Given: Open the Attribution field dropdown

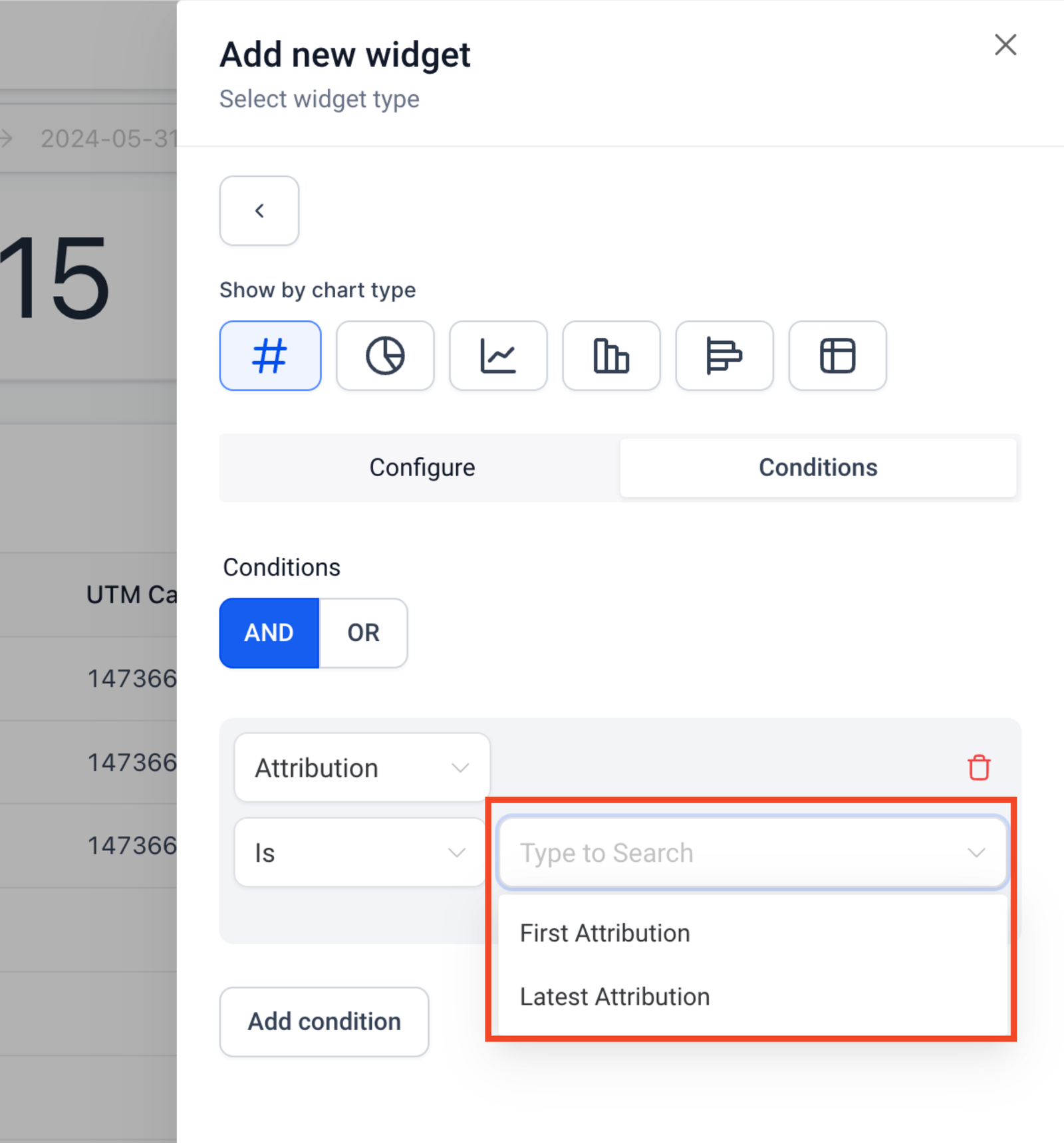Looking at the screenshot, I should (x=362, y=768).
